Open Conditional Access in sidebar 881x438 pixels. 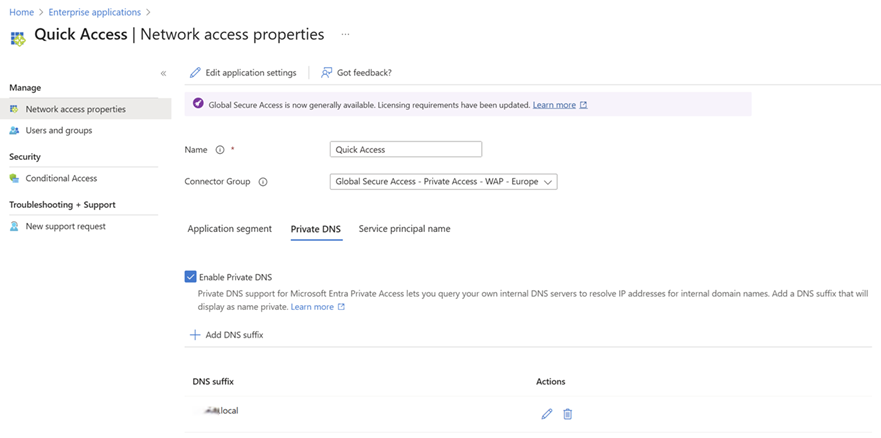(61, 178)
